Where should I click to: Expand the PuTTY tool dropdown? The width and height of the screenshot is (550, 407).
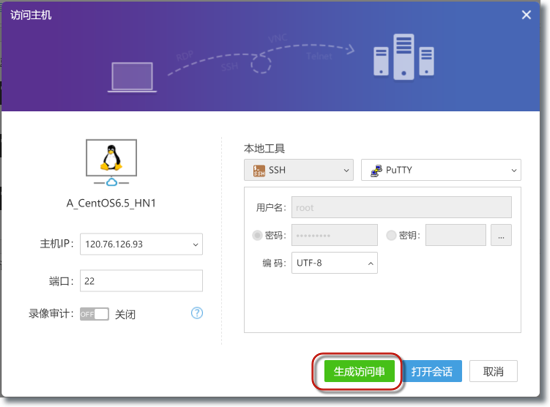441,170
